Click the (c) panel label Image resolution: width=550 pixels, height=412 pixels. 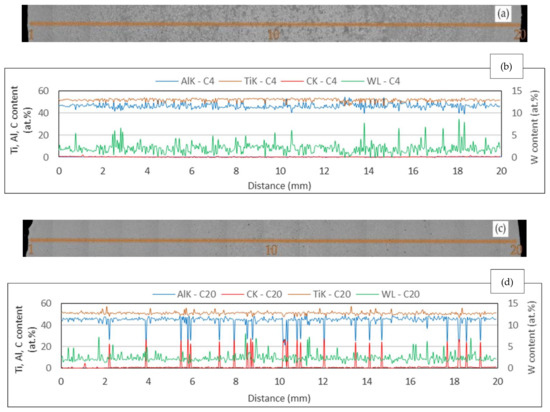[500, 229]
